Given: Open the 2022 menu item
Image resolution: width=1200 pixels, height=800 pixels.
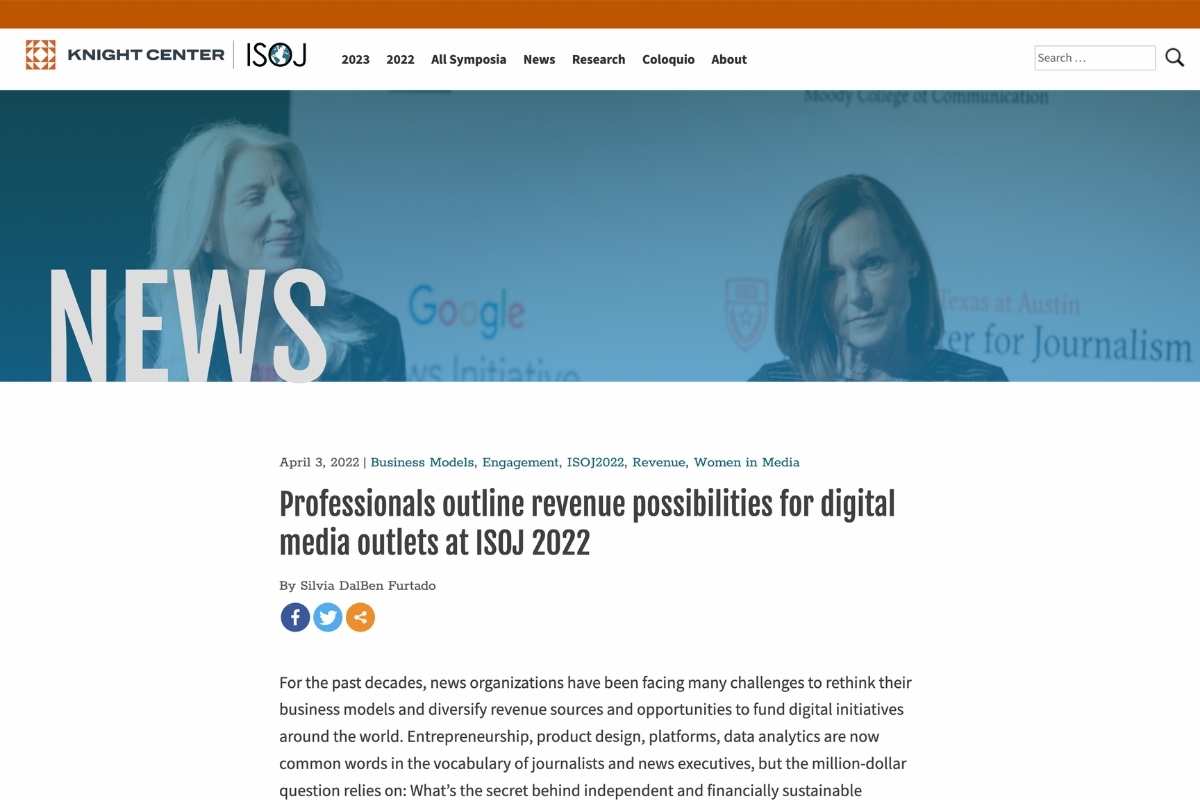Looking at the screenshot, I should [x=400, y=60].
